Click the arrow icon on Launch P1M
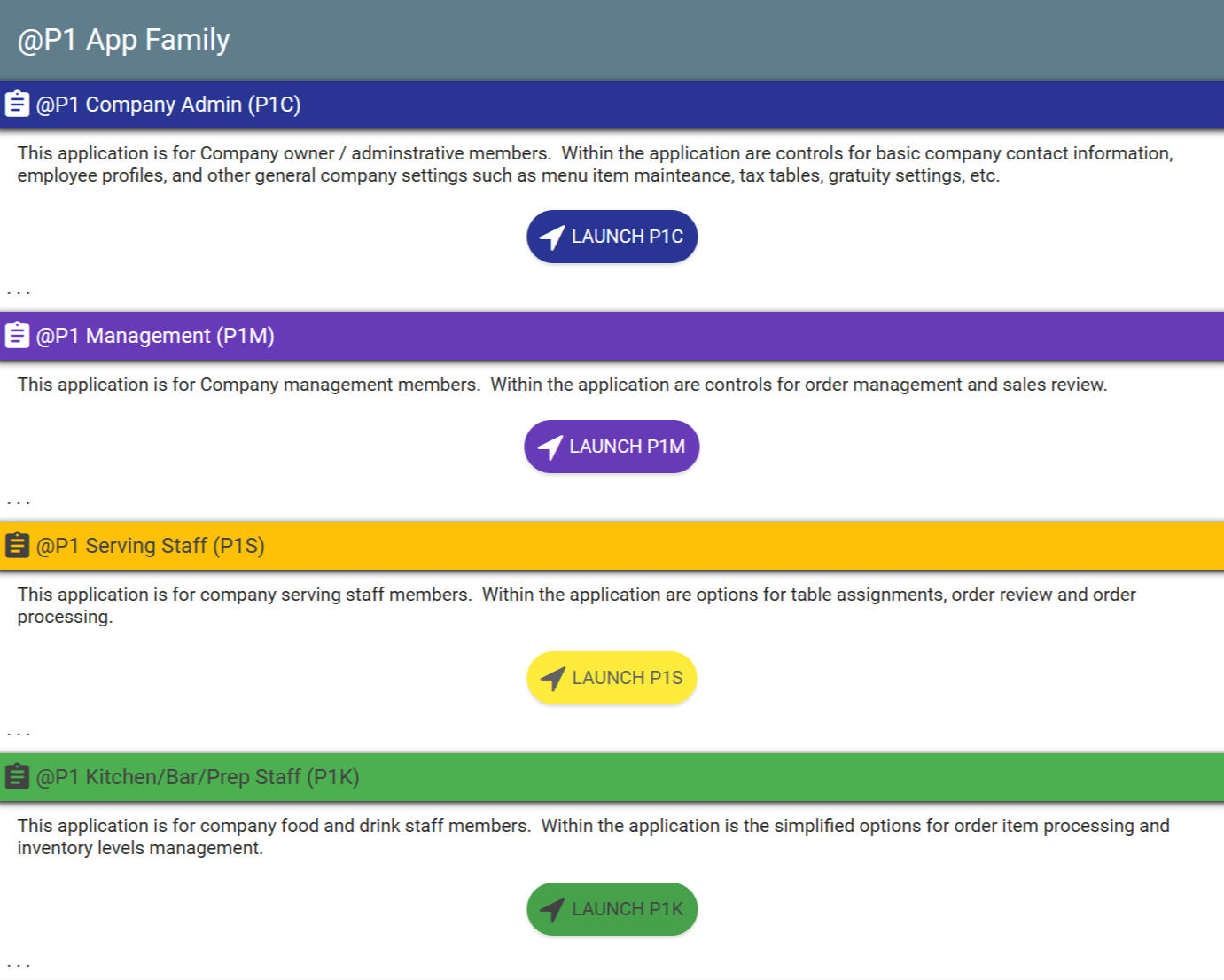1224x980 pixels. point(550,447)
